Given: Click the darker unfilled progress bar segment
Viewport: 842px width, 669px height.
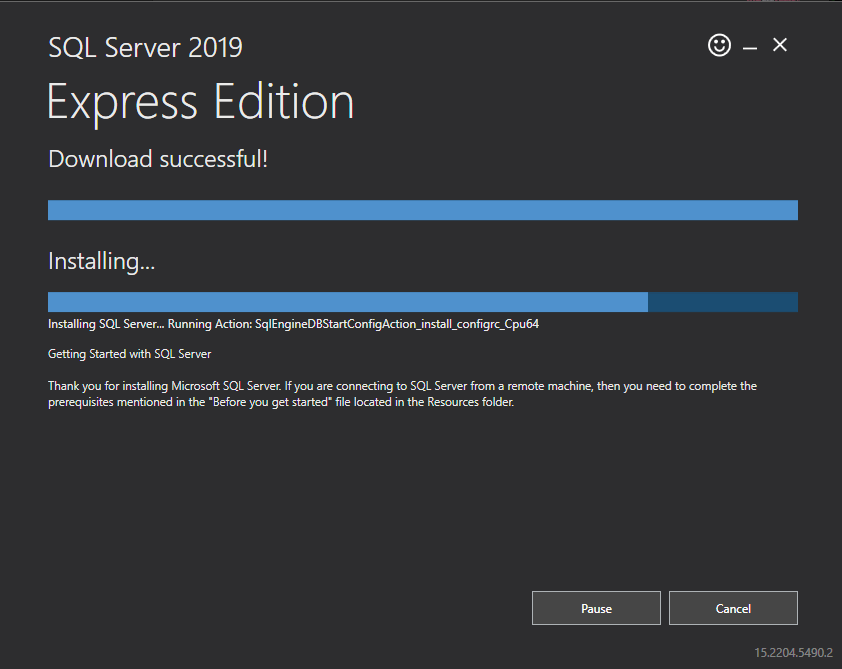Looking at the screenshot, I should pyautogui.click(x=723, y=300).
